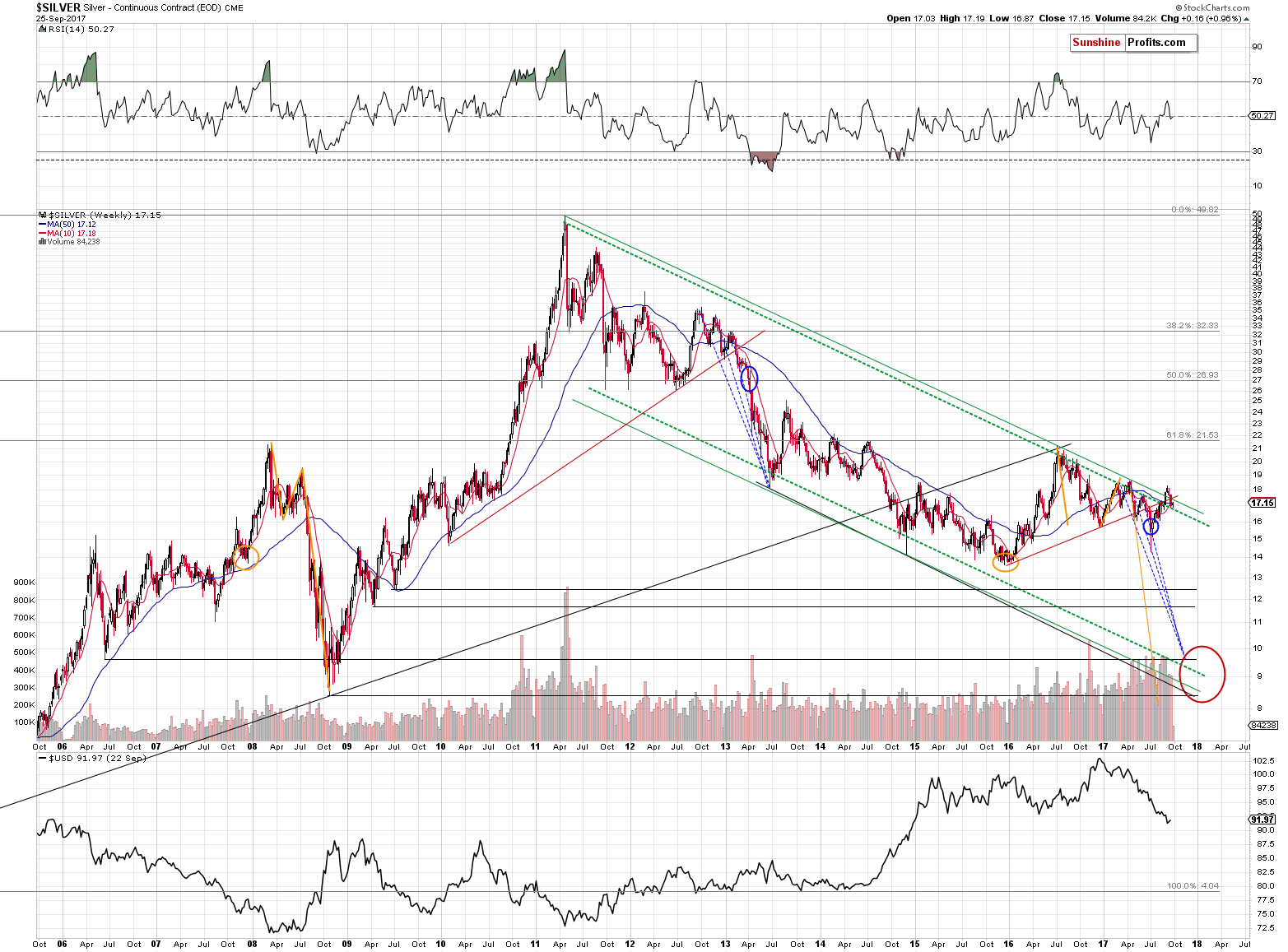Screen dimensions: 1288x952
Task: Click the orange ellipse at late 2015 bottom
Action: pyautogui.click(x=1006, y=563)
